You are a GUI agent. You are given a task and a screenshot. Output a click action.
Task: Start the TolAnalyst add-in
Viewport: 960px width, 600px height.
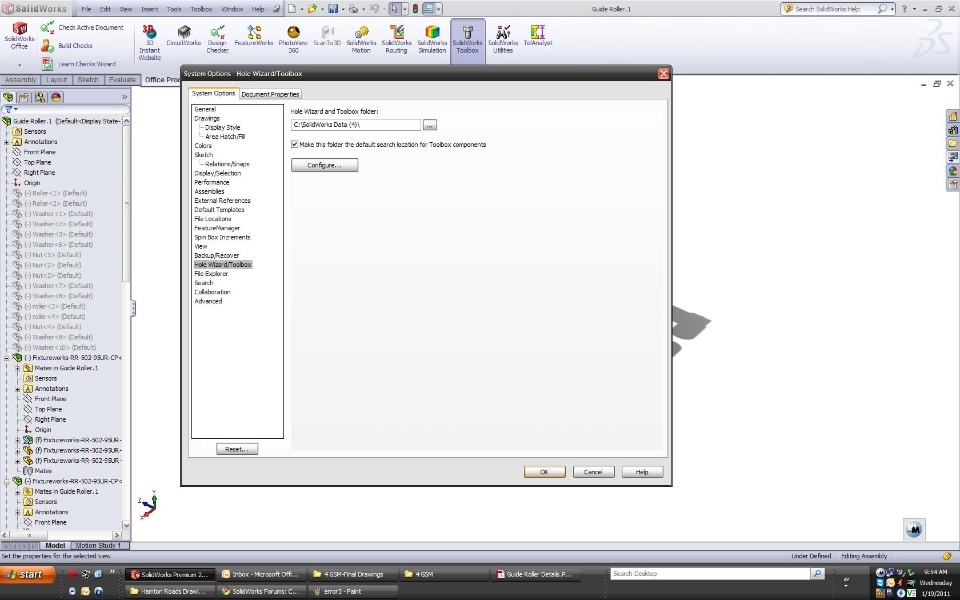click(538, 36)
